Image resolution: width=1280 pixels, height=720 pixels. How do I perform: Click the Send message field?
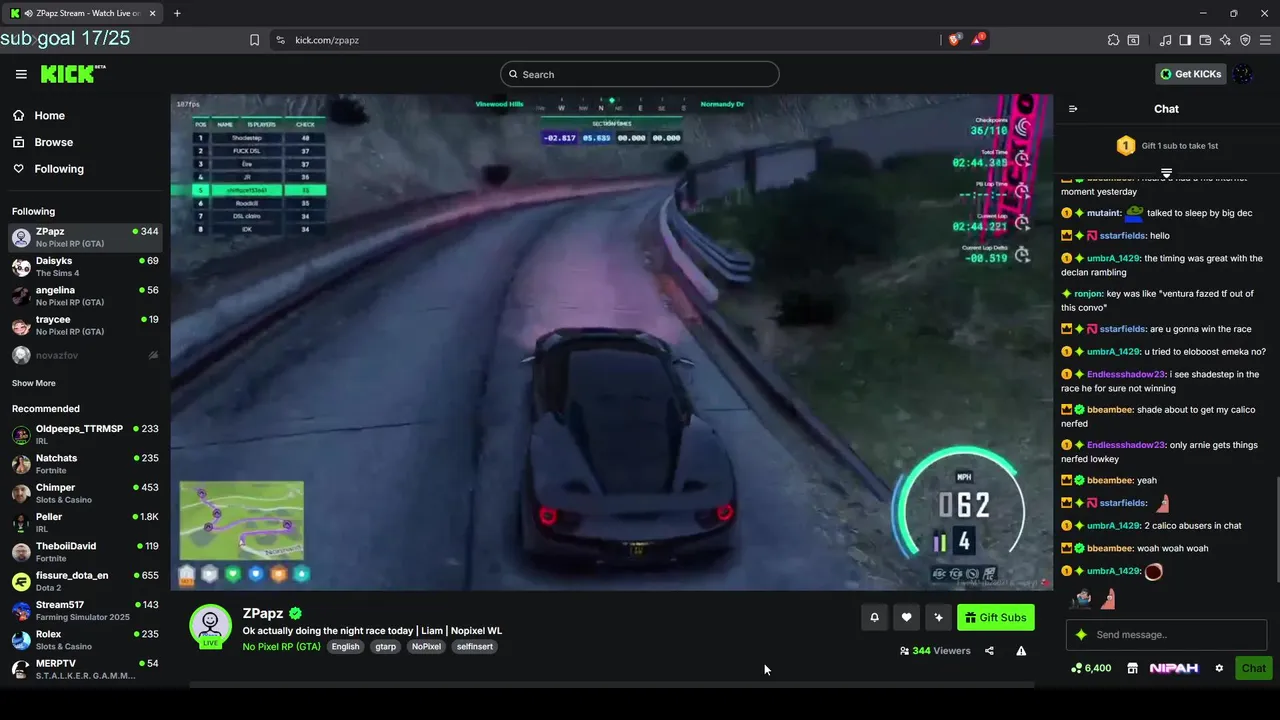point(1166,634)
